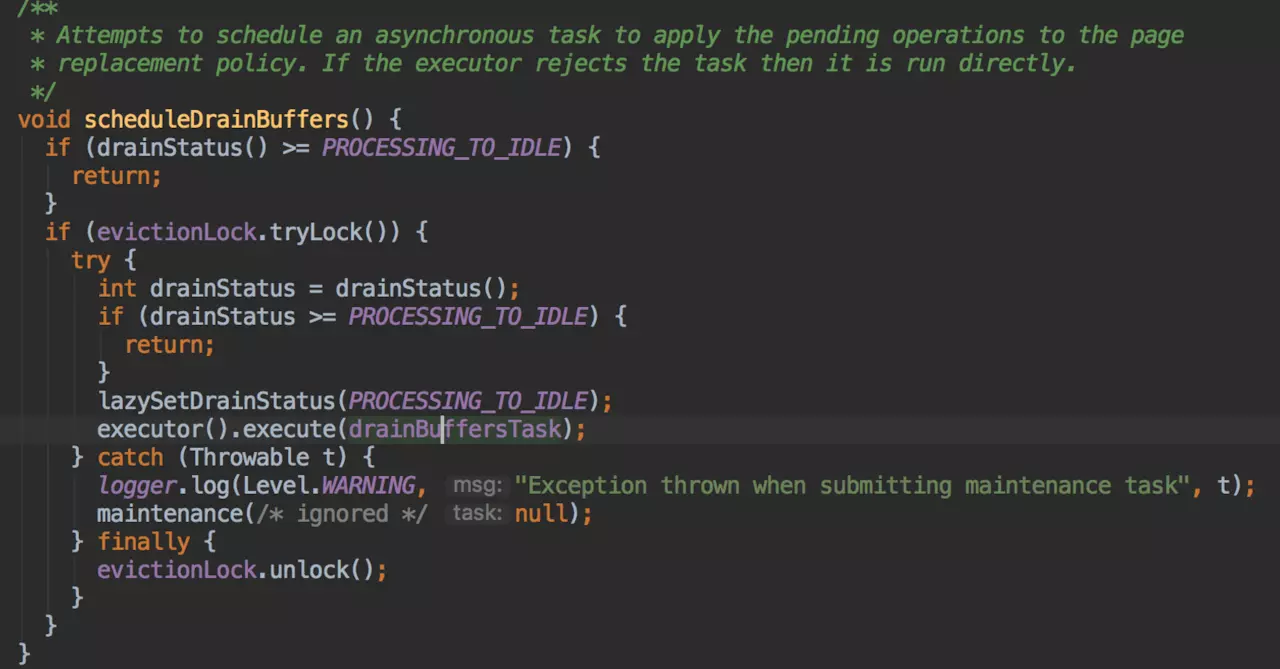Click the task: parameter hint
The width and height of the screenshot is (1280, 669).
[x=477, y=514]
